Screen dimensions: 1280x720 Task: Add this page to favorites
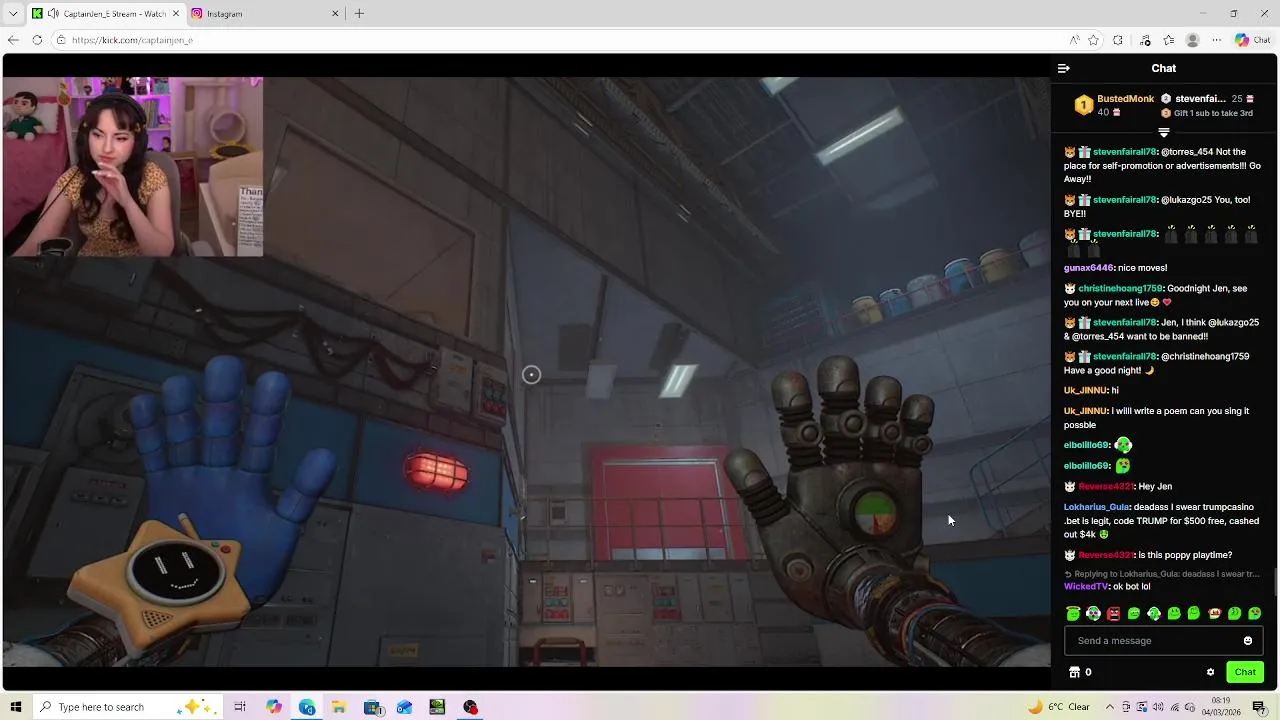click(1094, 40)
